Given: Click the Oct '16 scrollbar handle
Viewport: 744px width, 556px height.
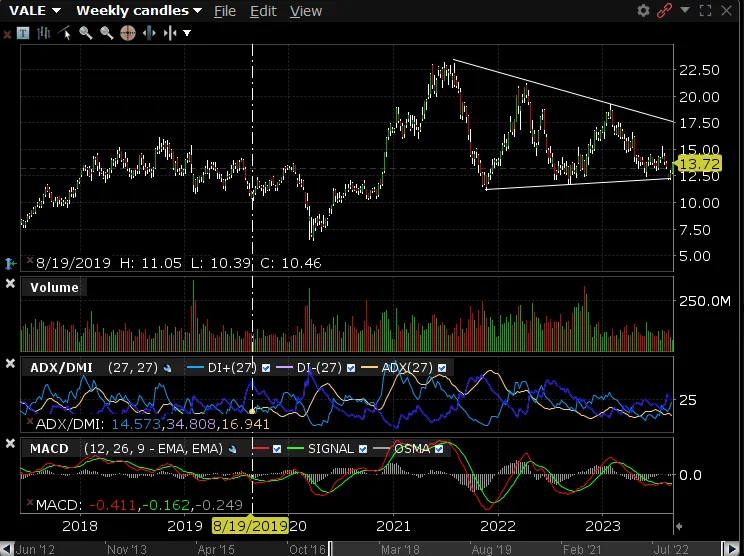Looking at the screenshot, I should coord(331,549).
